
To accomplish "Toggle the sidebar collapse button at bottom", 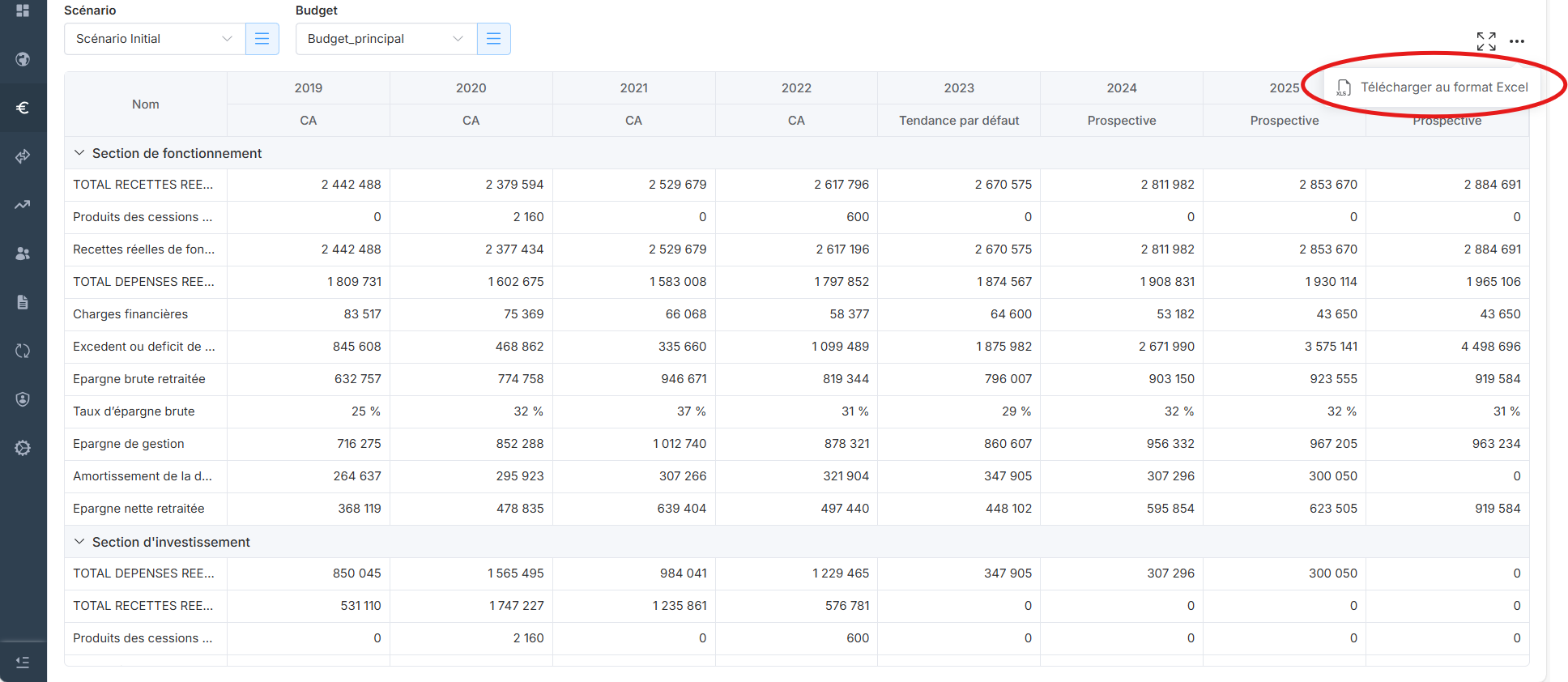I will click(x=23, y=662).
